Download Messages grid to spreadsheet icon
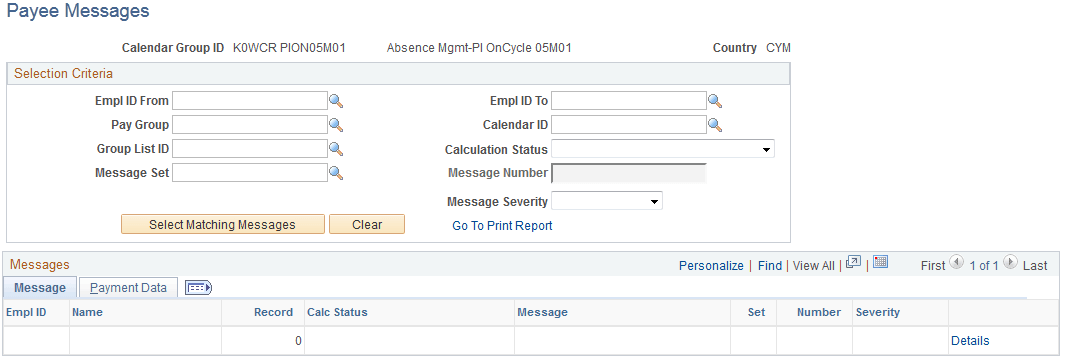 881,262
